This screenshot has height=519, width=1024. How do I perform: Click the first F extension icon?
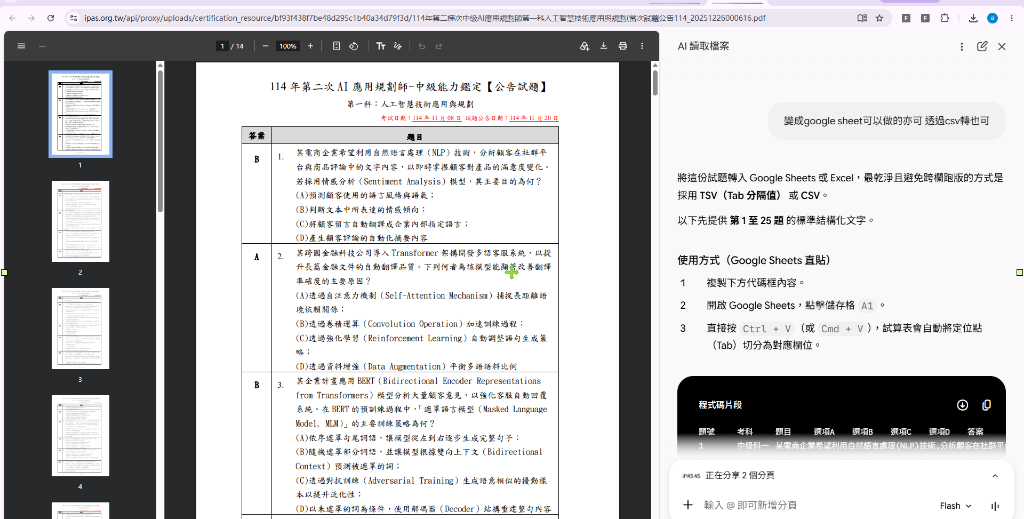click(906, 18)
